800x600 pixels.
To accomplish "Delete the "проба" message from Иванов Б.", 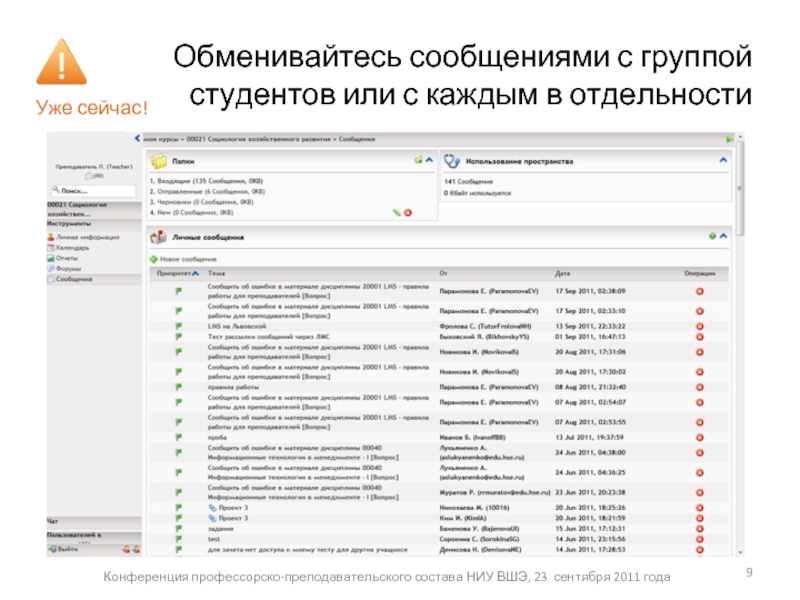I will [699, 438].
